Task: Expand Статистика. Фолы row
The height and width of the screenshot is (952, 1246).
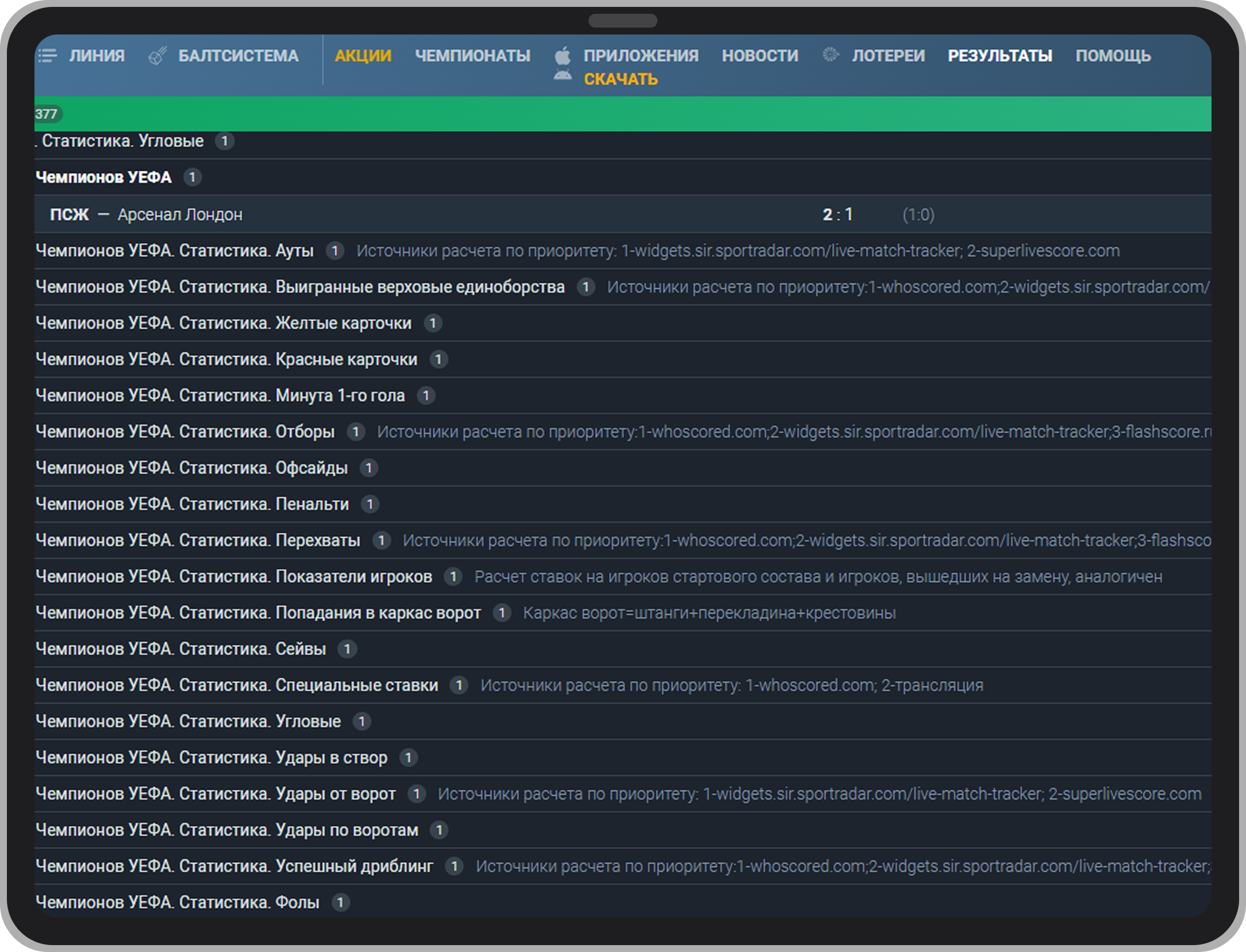Action: pos(177,903)
